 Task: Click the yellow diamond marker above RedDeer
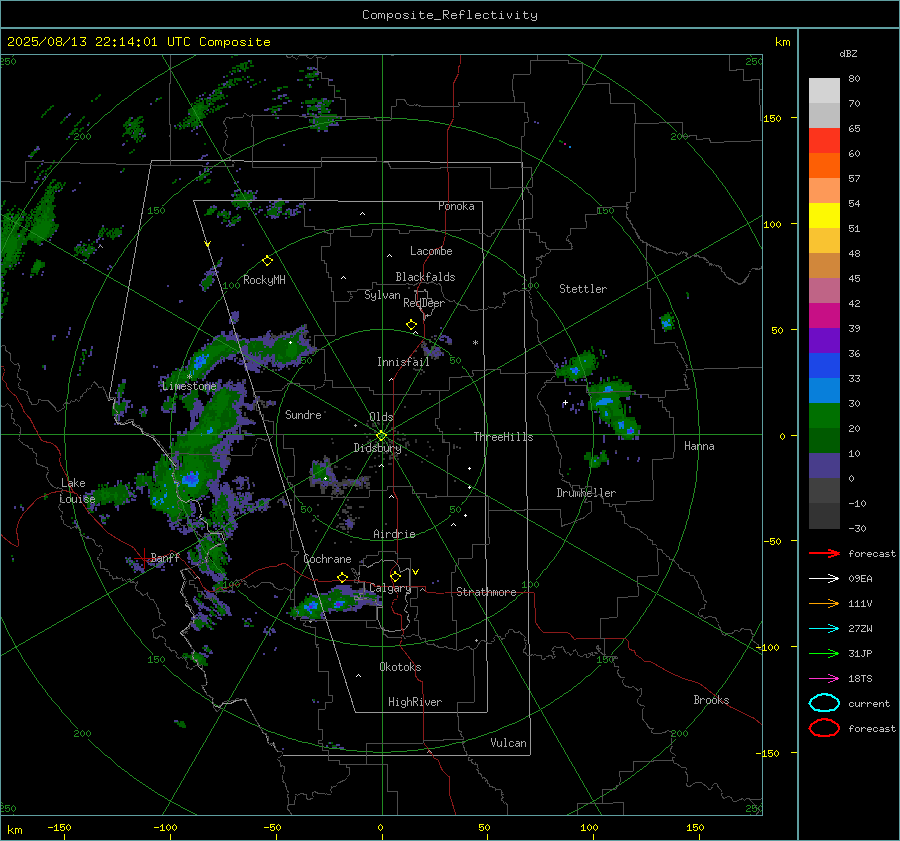coord(411,325)
